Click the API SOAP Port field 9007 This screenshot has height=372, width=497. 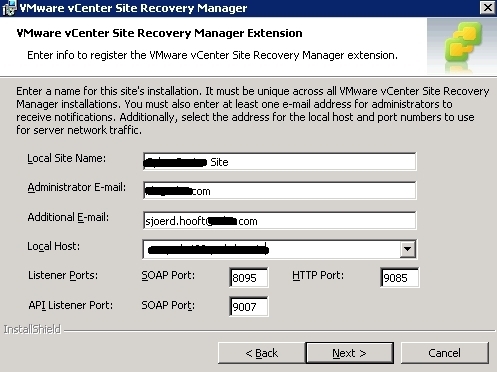coord(249,306)
